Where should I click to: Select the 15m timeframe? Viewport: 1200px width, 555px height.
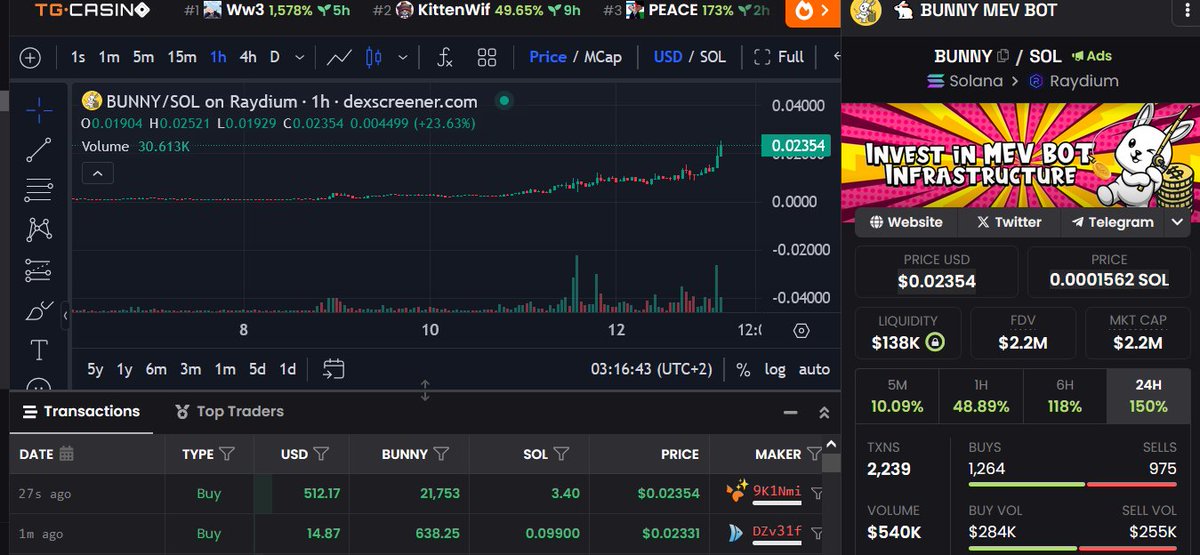182,57
